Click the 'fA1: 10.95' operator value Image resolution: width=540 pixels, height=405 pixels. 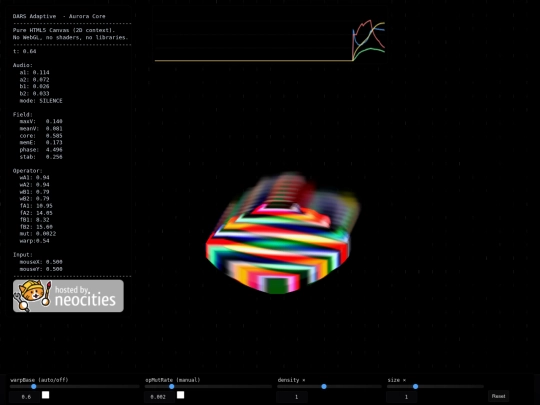click(x=36, y=206)
